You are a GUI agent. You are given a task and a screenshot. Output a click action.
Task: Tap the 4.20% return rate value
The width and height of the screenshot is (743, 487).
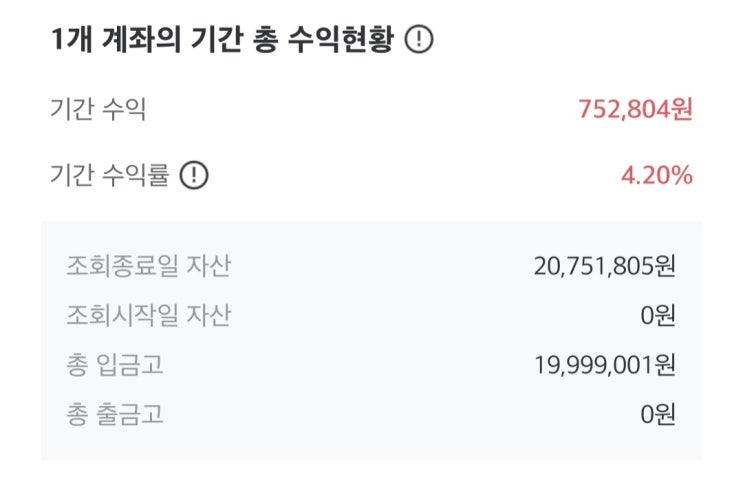point(656,176)
